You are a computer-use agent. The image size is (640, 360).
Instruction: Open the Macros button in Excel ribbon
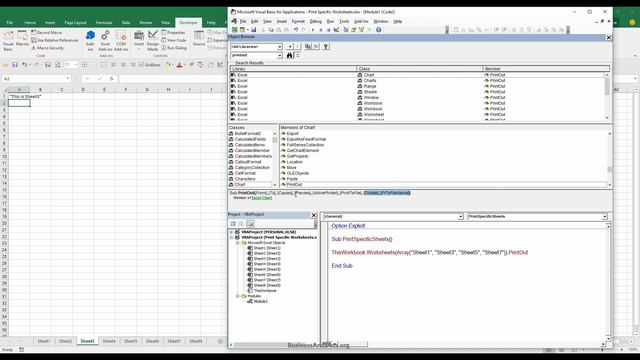pos(22,39)
